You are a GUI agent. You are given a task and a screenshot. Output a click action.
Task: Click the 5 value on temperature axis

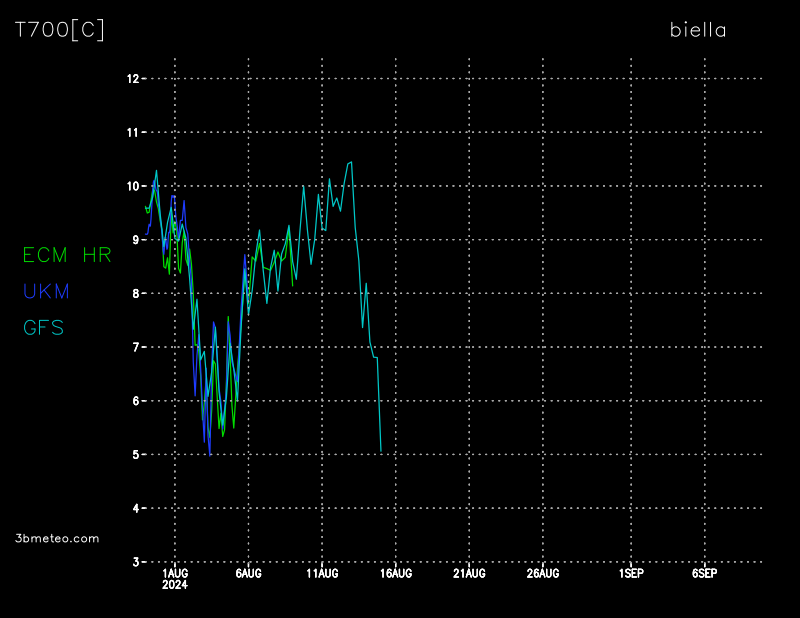133,455
